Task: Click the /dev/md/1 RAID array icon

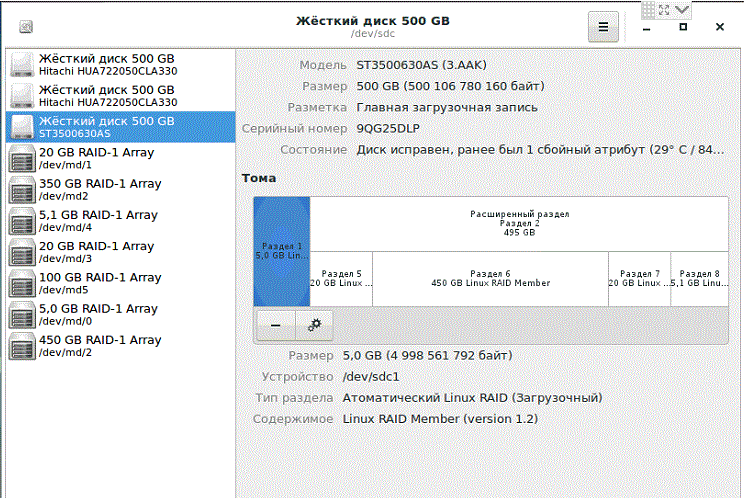Action: tap(22, 158)
